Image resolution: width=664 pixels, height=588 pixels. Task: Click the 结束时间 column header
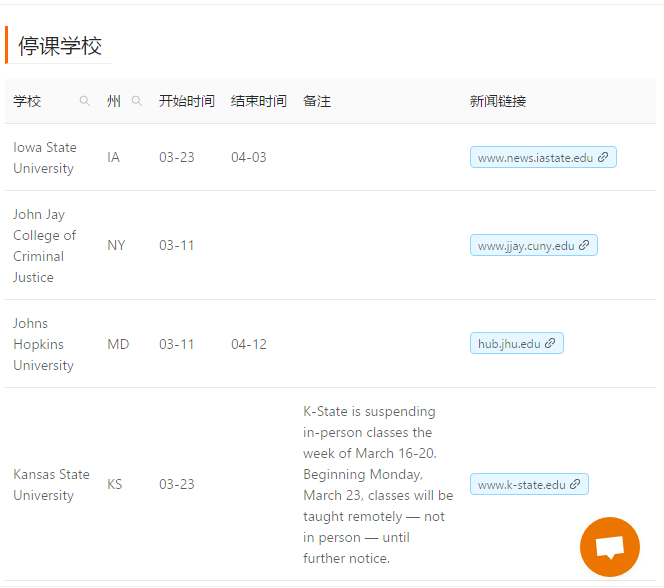(x=259, y=101)
